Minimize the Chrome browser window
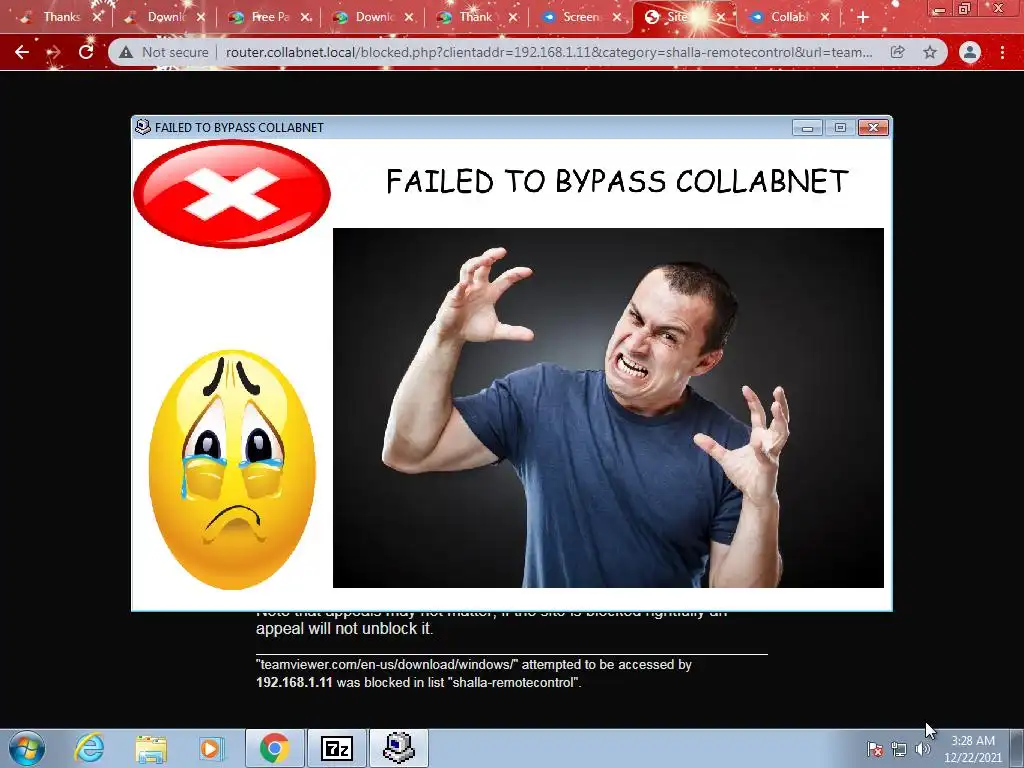 click(939, 9)
